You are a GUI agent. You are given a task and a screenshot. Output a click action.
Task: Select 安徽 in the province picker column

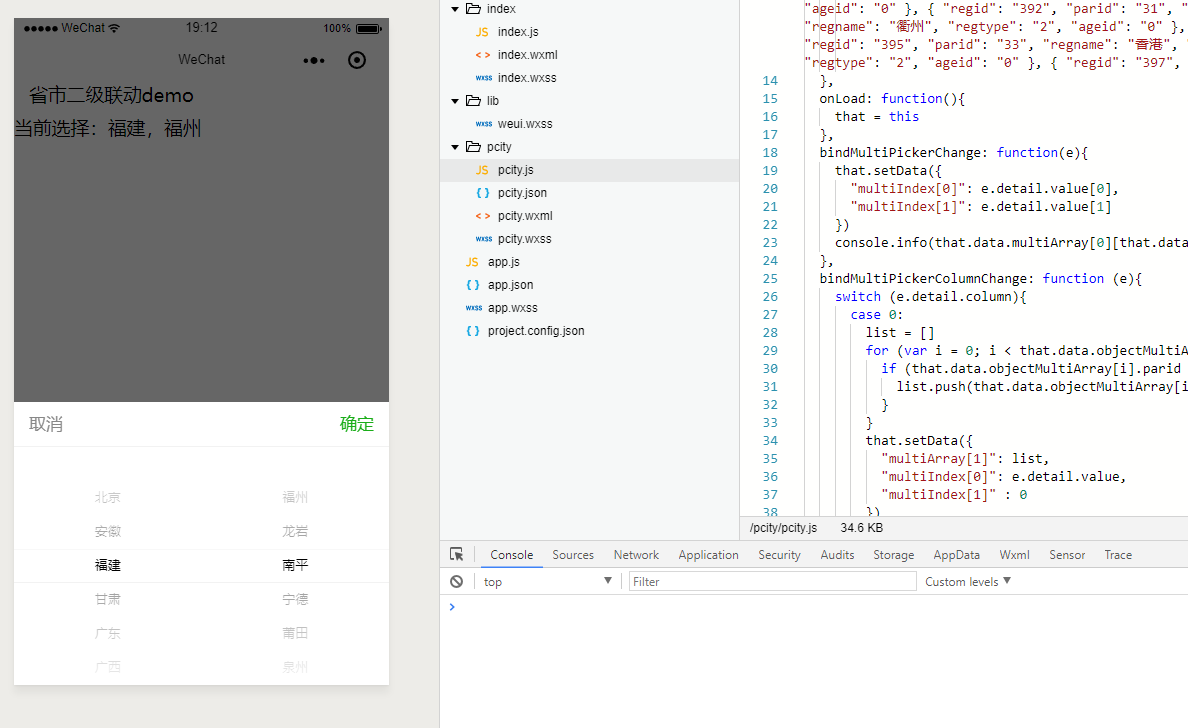pyautogui.click(x=108, y=531)
